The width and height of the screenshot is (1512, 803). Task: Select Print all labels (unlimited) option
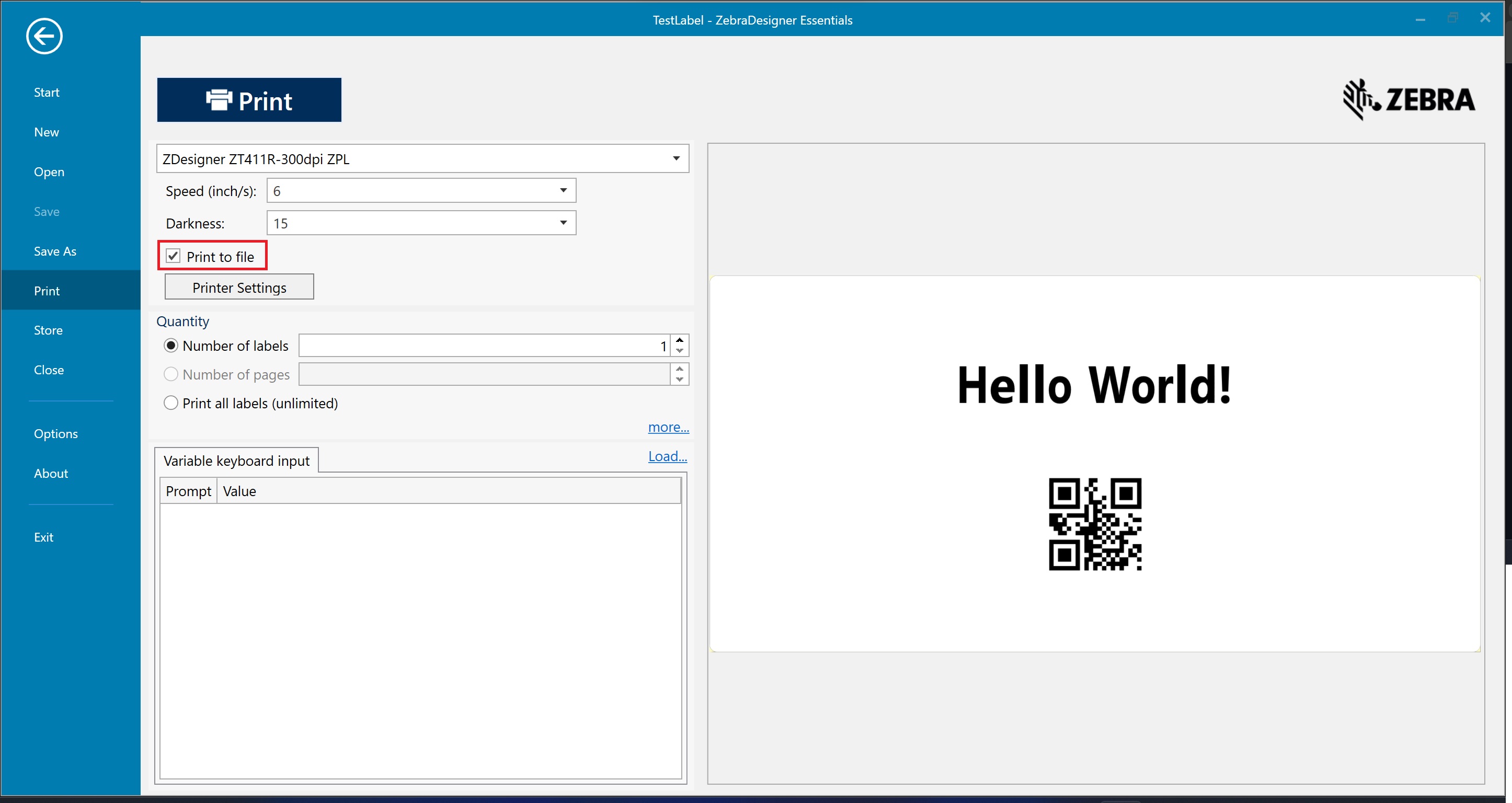171,403
